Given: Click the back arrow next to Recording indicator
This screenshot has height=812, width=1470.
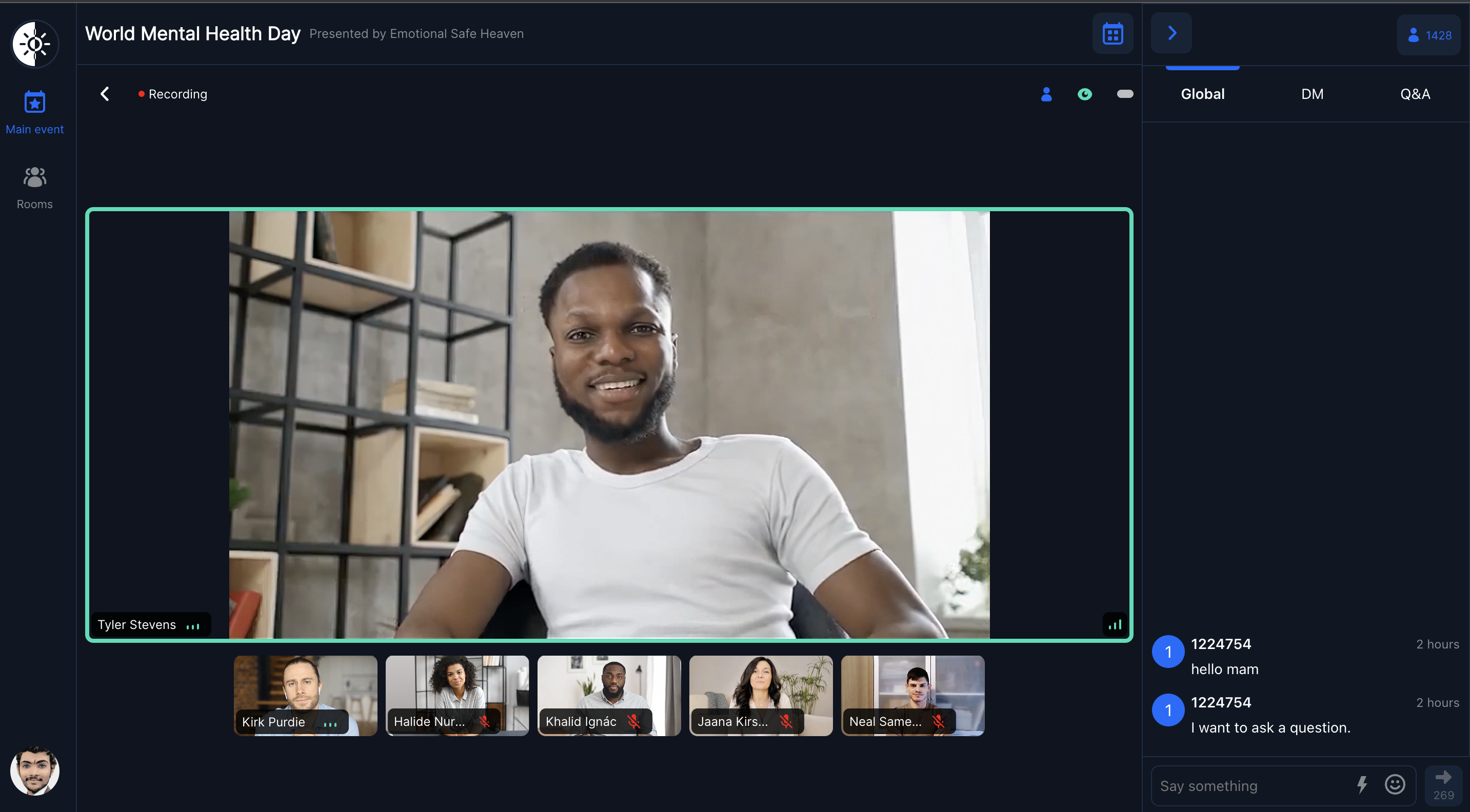Looking at the screenshot, I should point(105,93).
